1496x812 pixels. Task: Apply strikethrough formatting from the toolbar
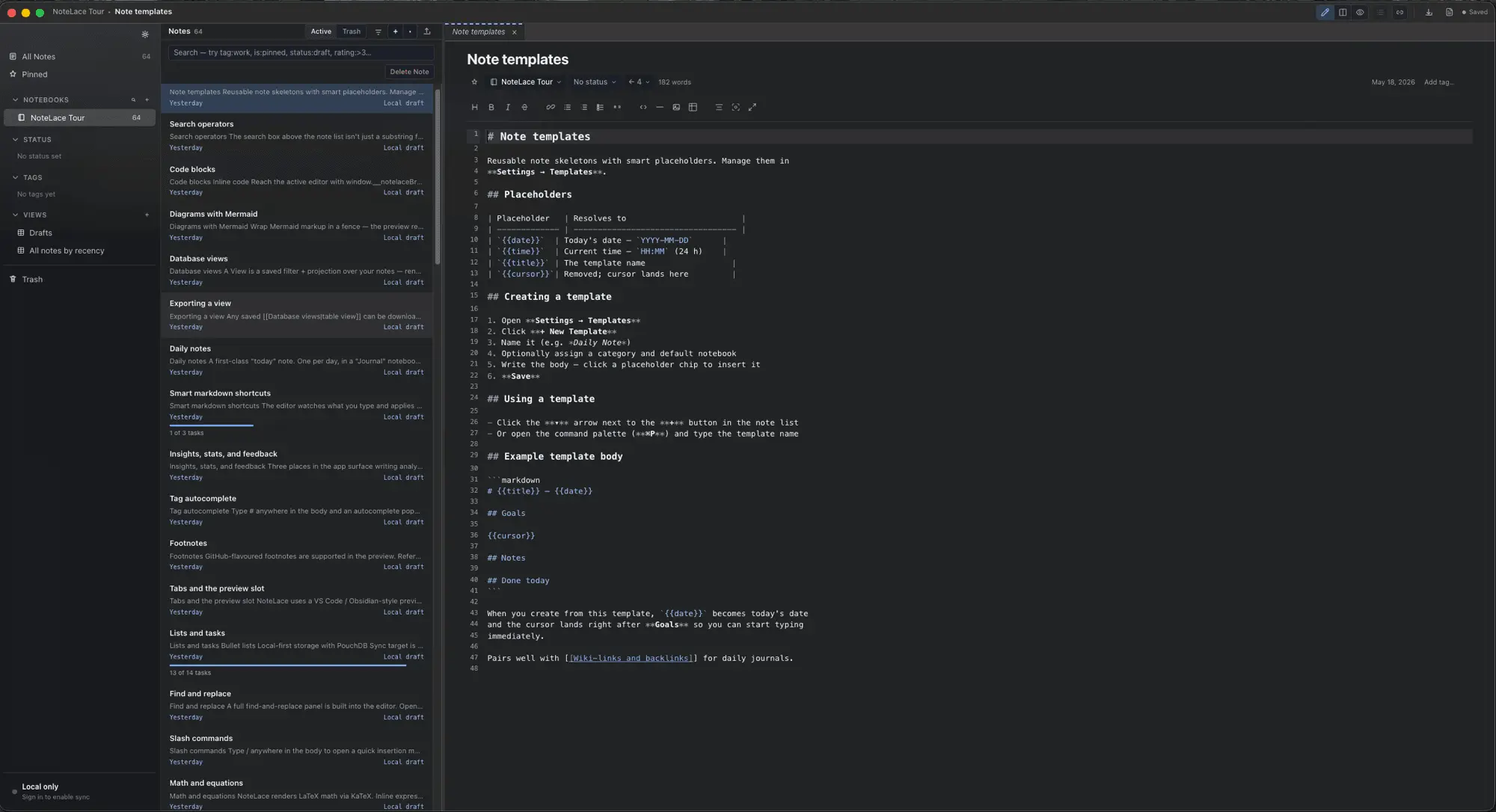click(x=524, y=107)
